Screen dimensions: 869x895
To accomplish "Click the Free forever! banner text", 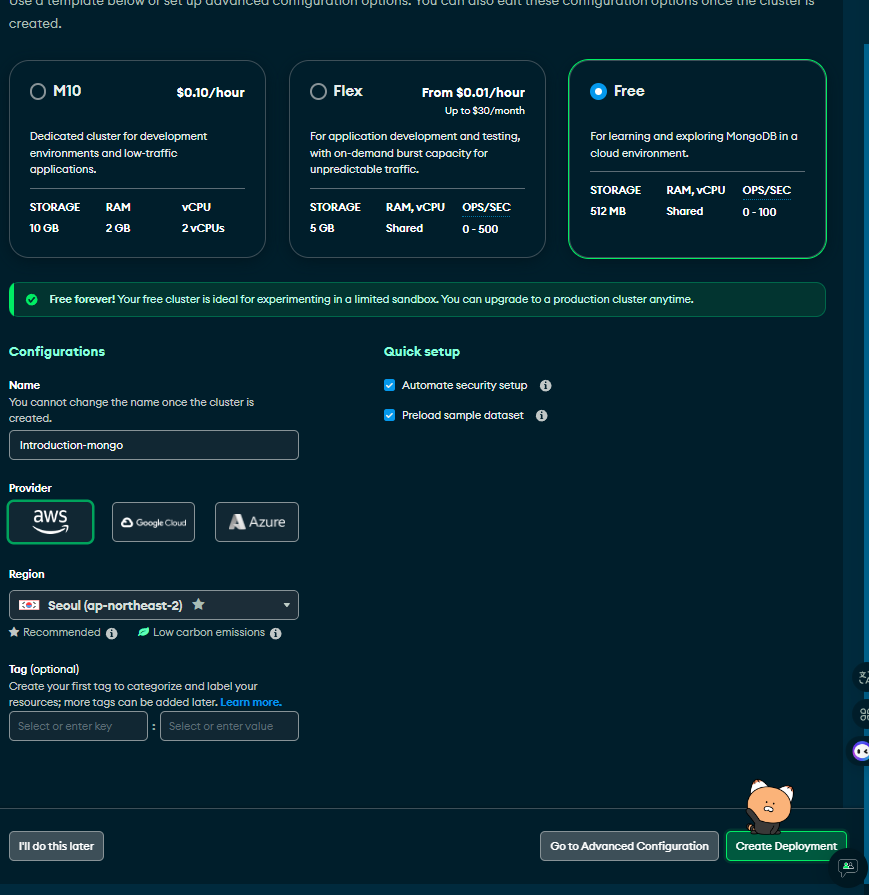I will coord(82,300).
